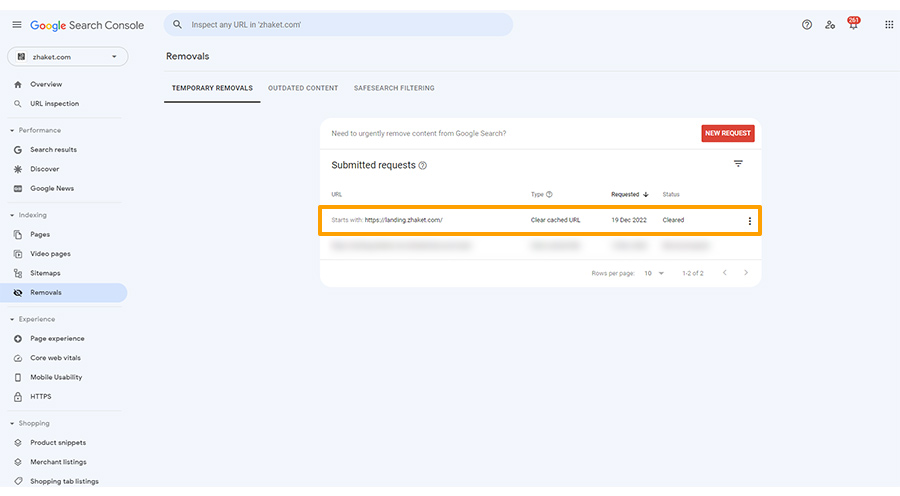Viewport: 900px width, 496px height.
Task: Click the Page experience icon
Action: 18,339
